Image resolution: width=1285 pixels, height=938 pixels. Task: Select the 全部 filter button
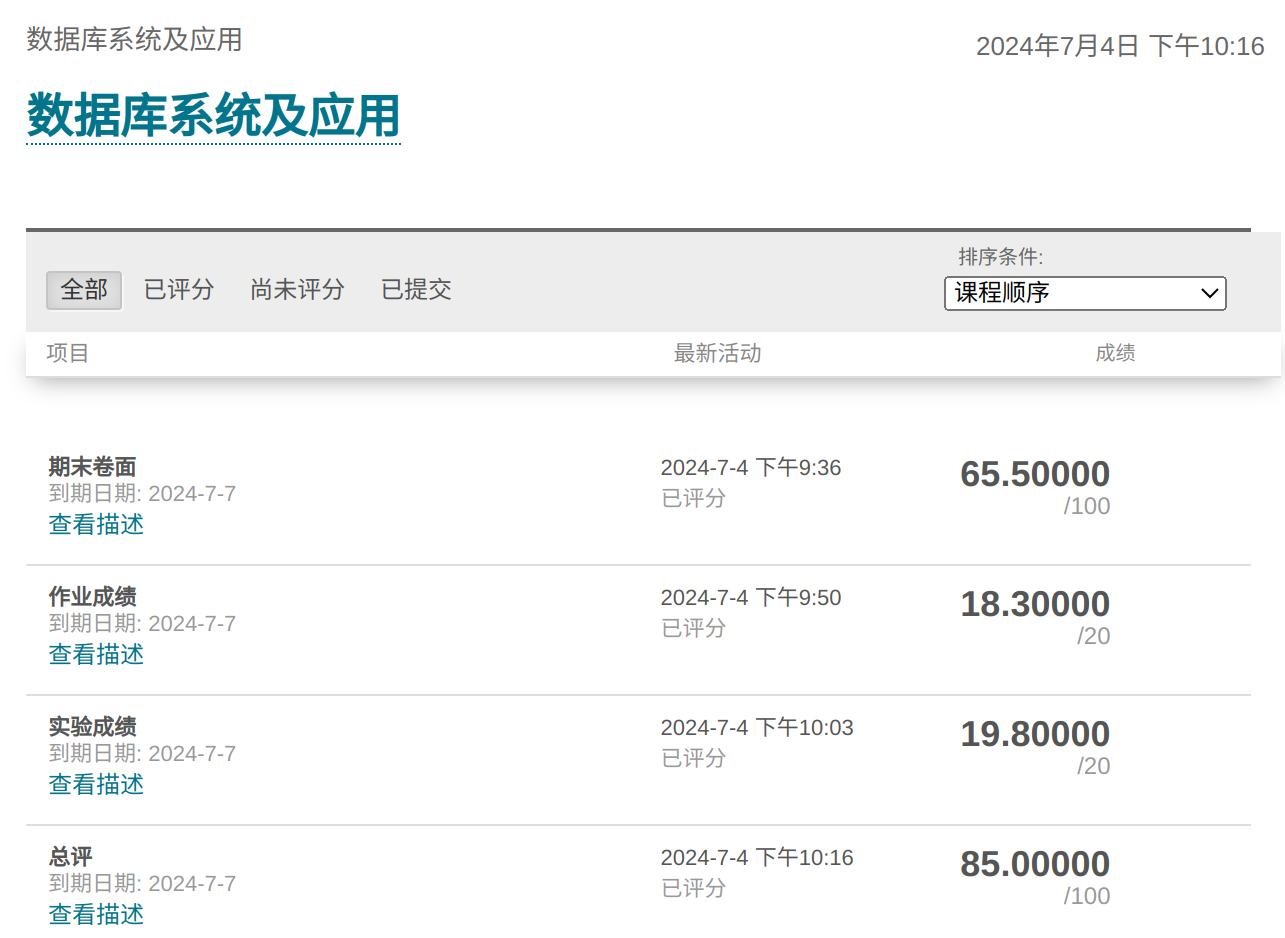(x=84, y=290)
